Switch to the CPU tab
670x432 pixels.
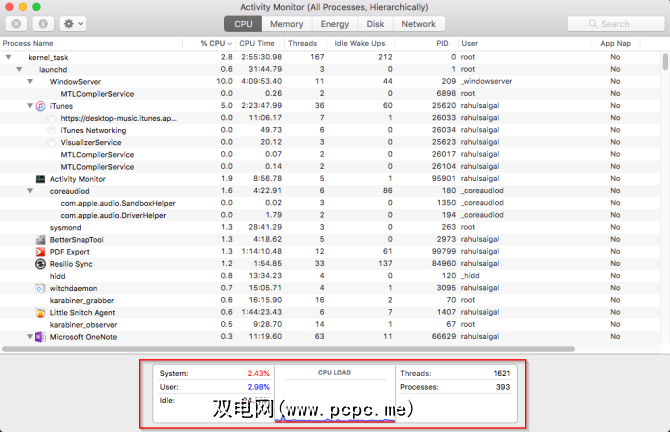pyautogui.click(x=243, y=24)
